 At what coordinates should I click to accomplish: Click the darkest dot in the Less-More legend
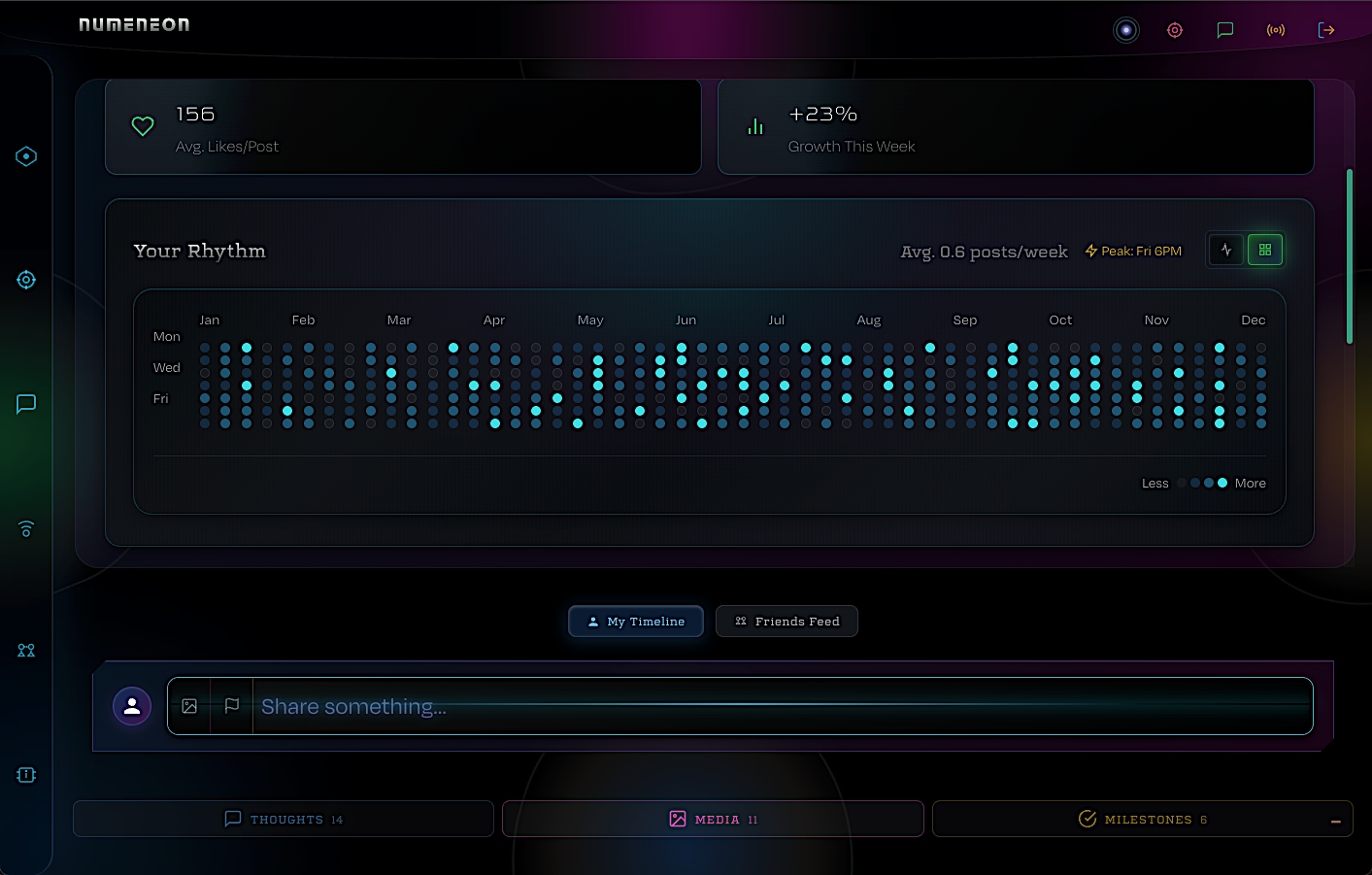1181,483
